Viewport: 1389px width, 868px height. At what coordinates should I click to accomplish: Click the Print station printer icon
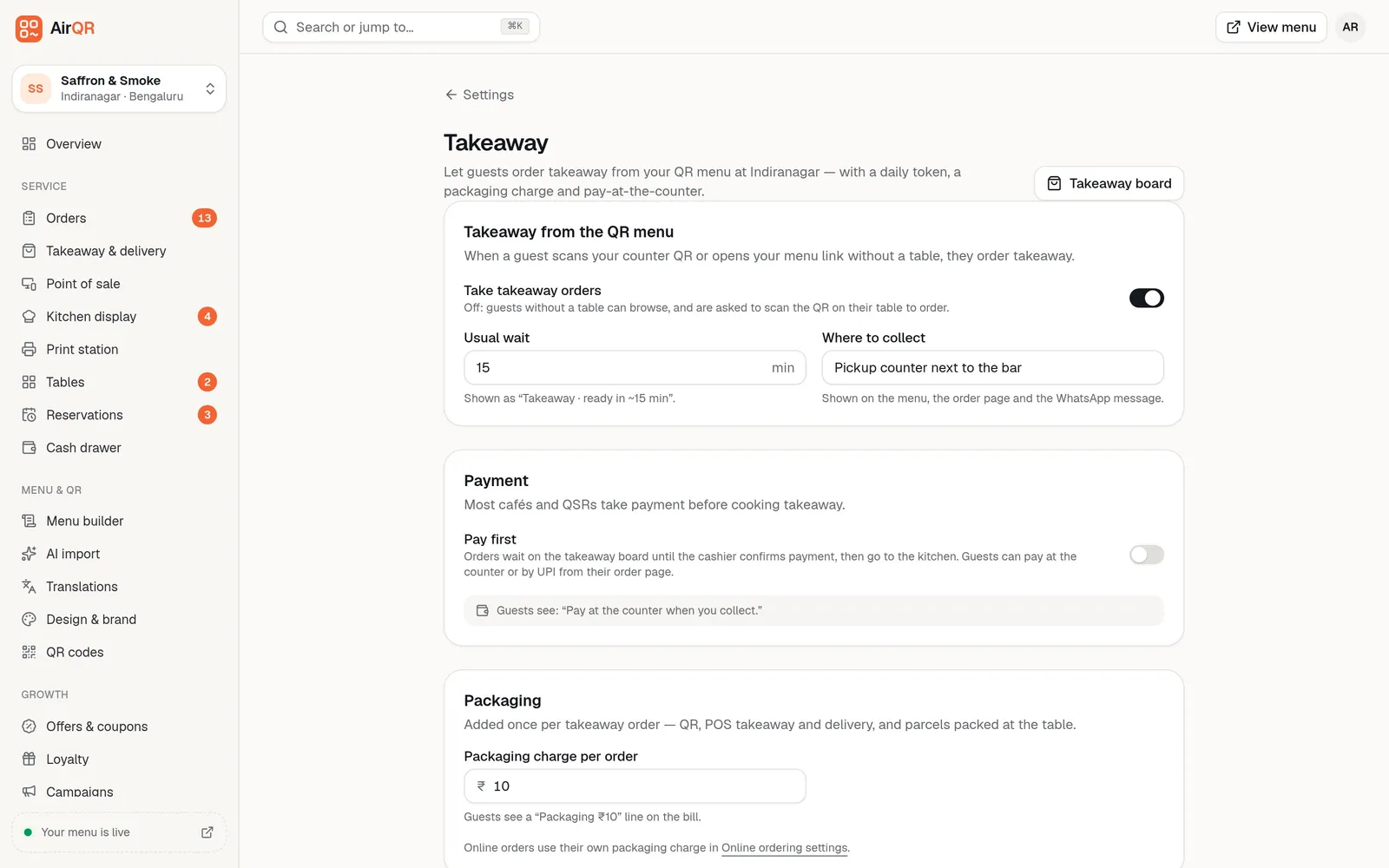pyautogui.click(x=29, y=350)
